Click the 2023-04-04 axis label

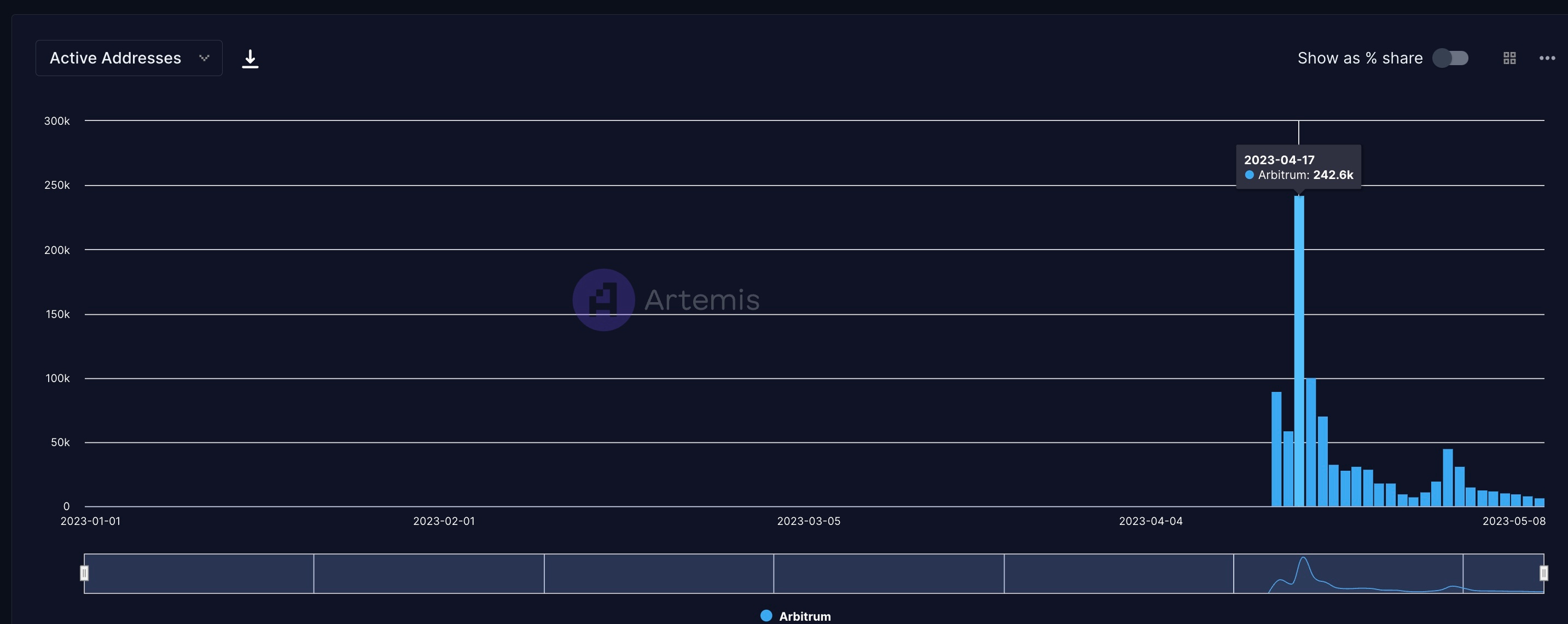tap(1151, 521)
